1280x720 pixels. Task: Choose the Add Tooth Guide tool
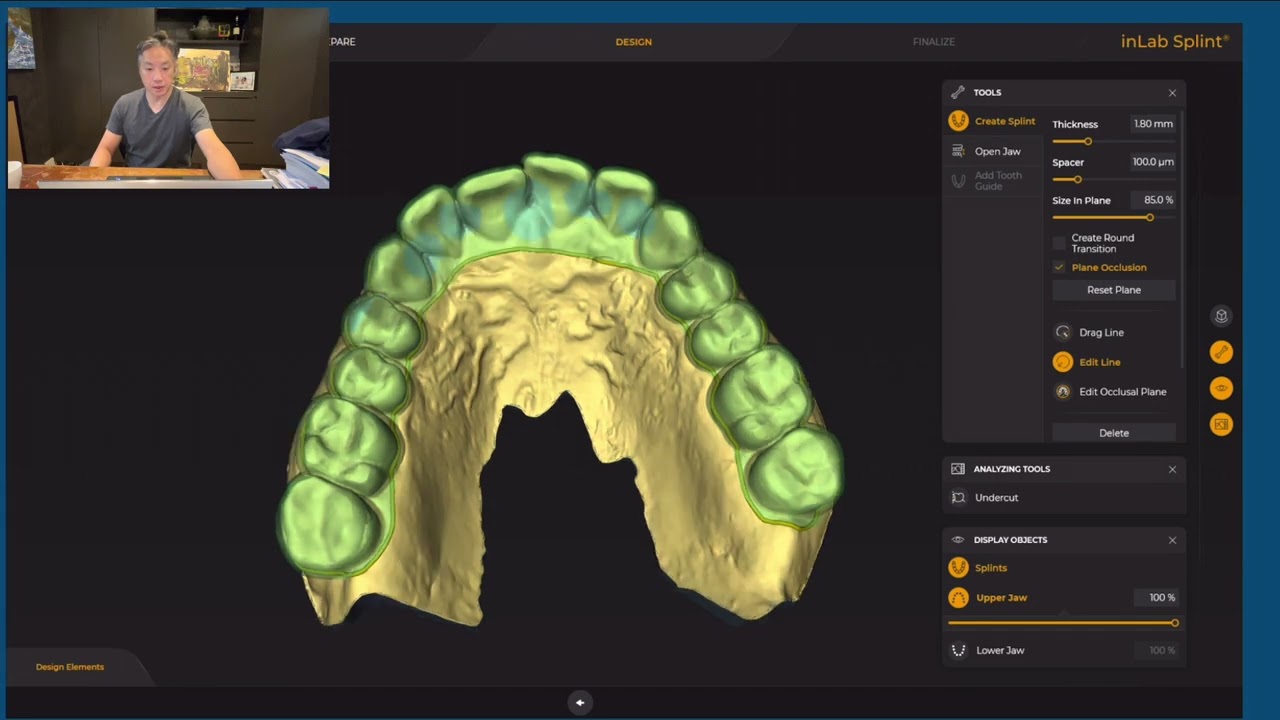(x=987, y=181)
